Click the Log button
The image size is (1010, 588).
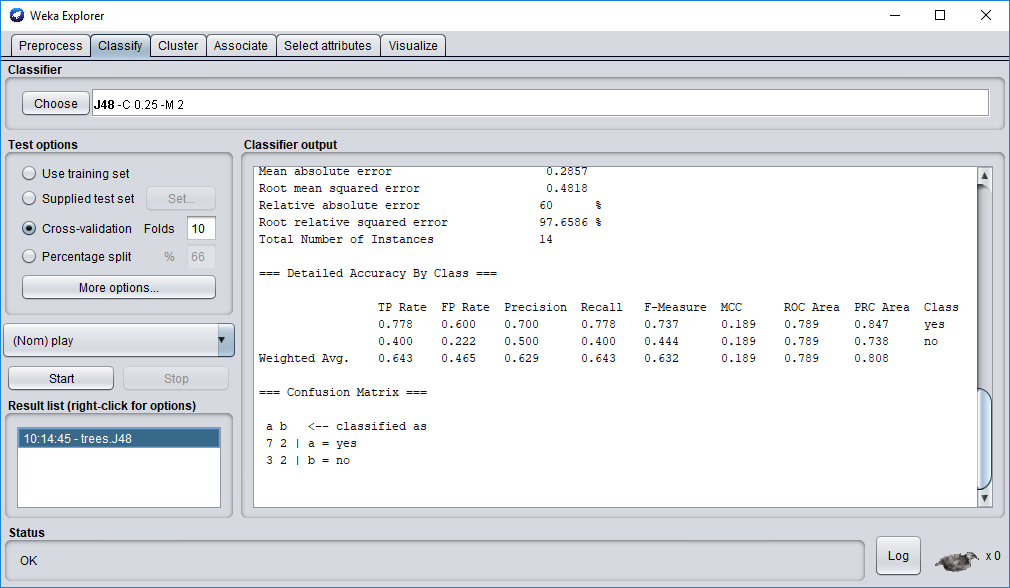898,556
